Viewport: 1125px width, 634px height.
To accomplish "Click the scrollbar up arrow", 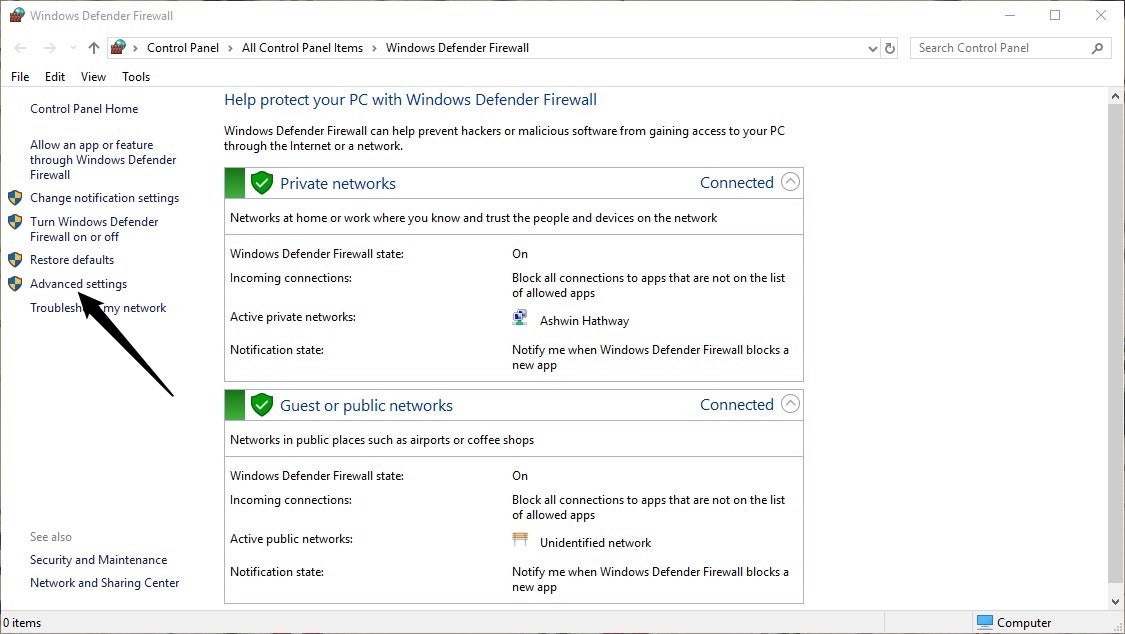I will coord(1115,96).
